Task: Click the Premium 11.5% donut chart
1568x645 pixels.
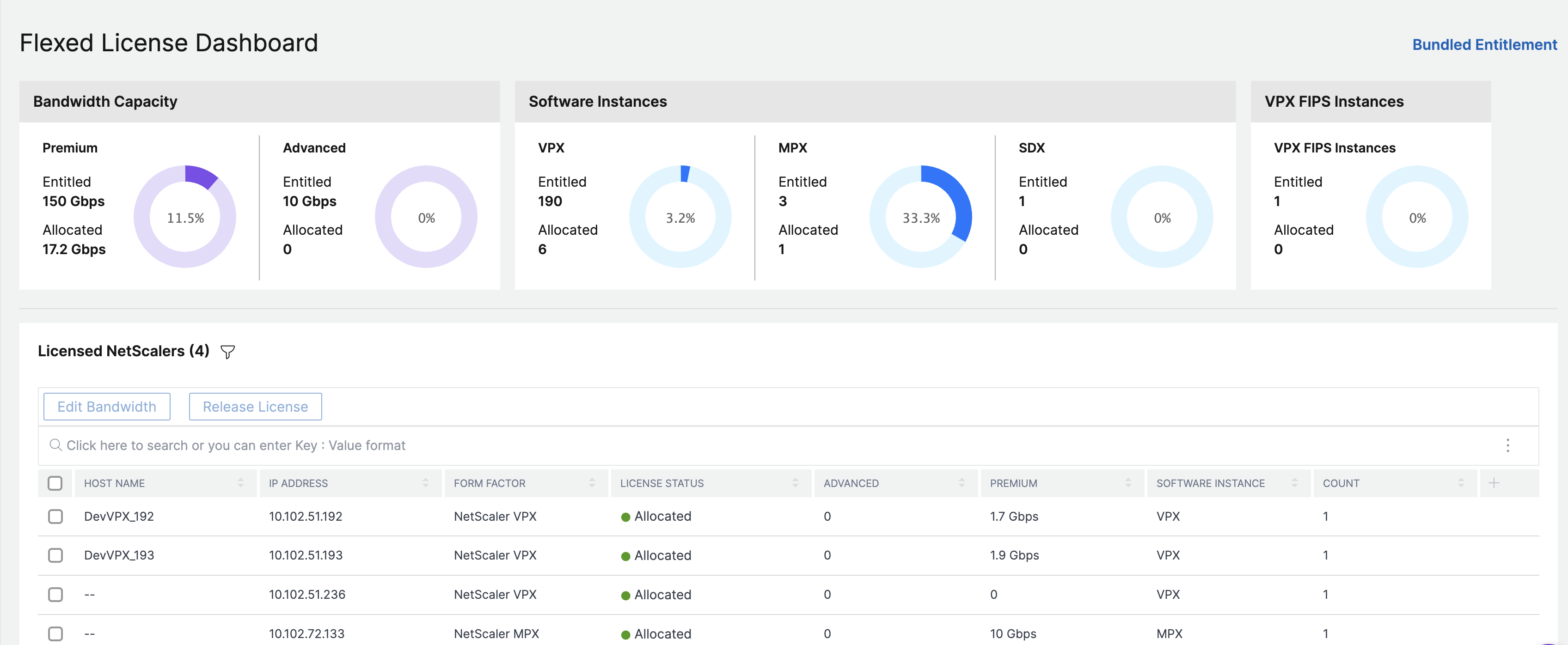Action: 185,217
